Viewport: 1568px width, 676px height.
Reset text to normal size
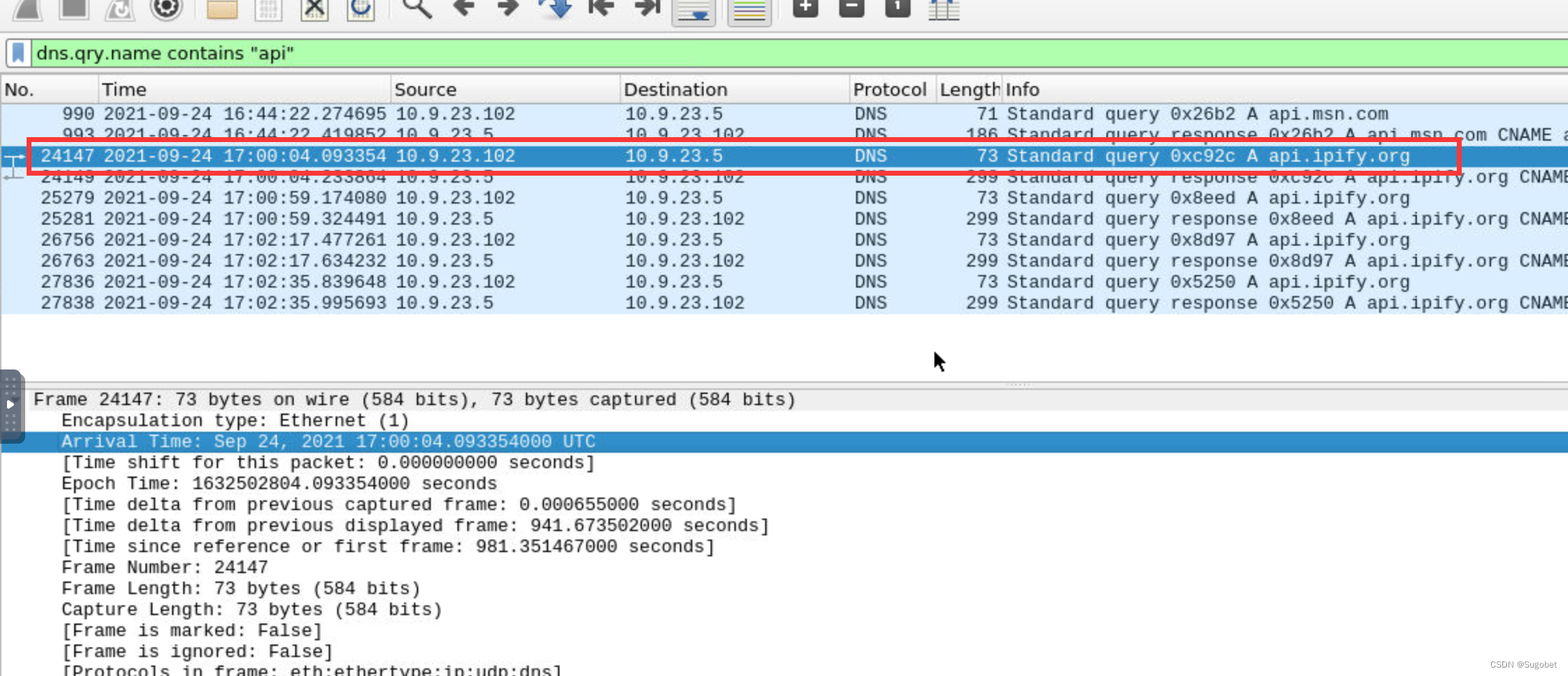898,8
